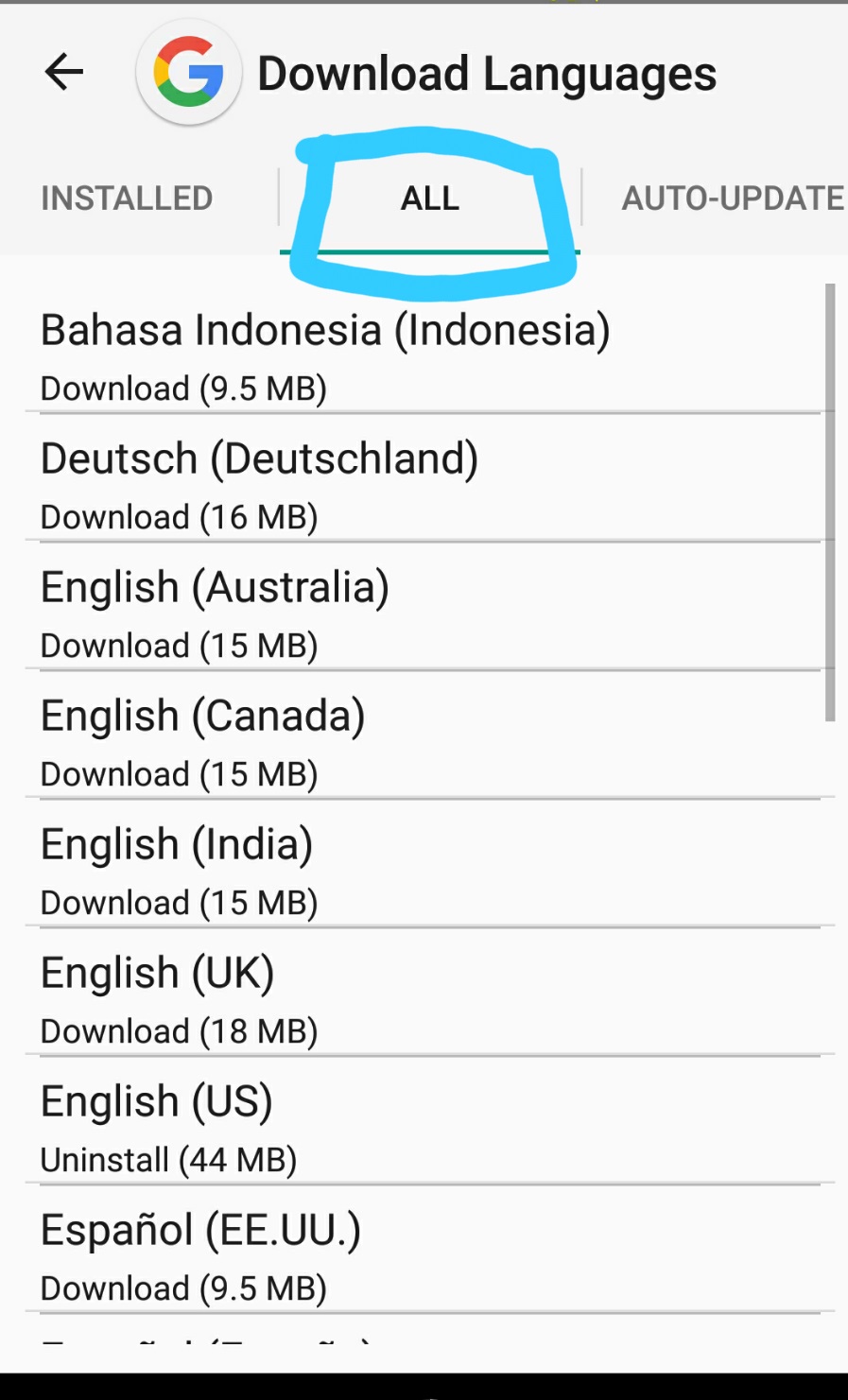
Task: Click the vertical scrollbar on right
Action: coord(830,503)
